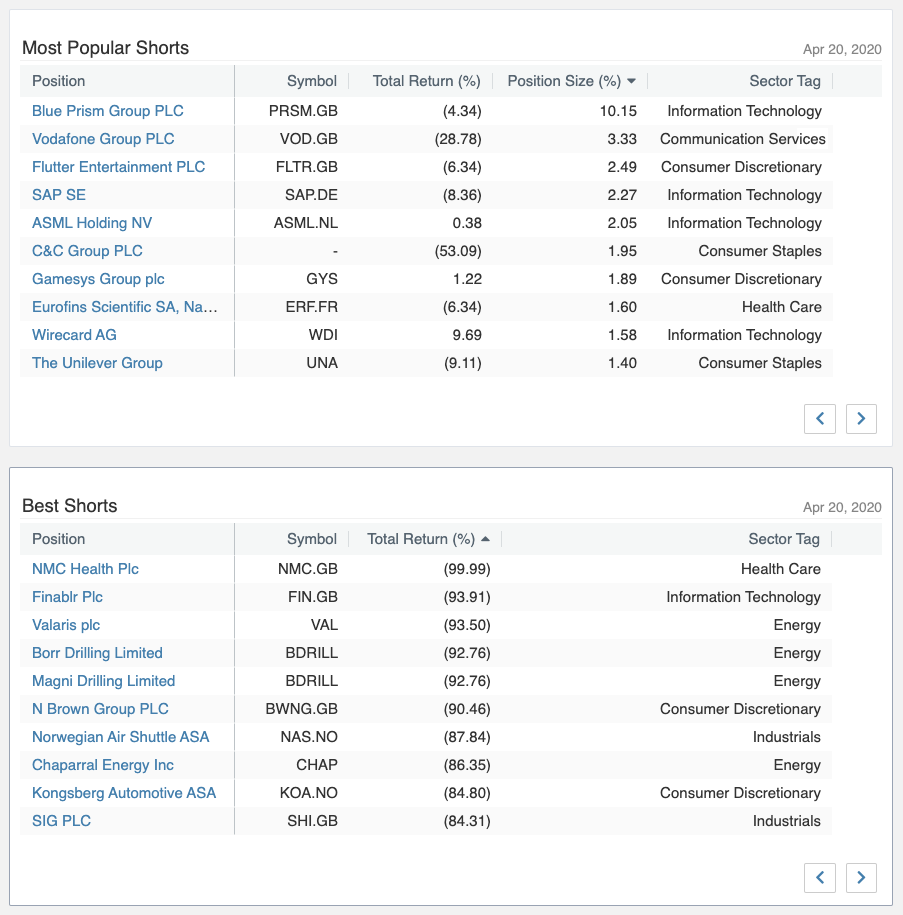Open Borr Drilling Limited position
The height and width of the screenshot is (915, 903).
pyautogui.click(x=97, y=653)
